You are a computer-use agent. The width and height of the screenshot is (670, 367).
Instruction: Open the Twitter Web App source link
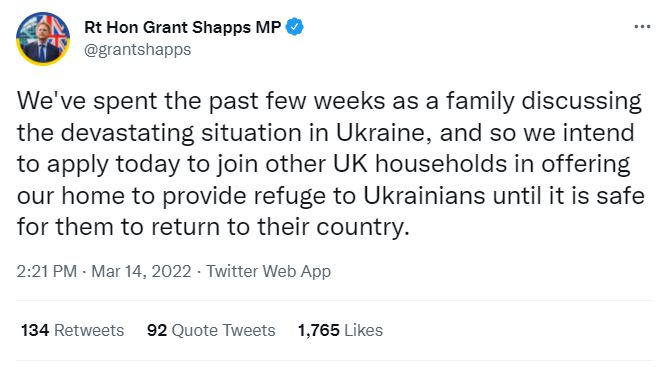(x=268, y=272)
